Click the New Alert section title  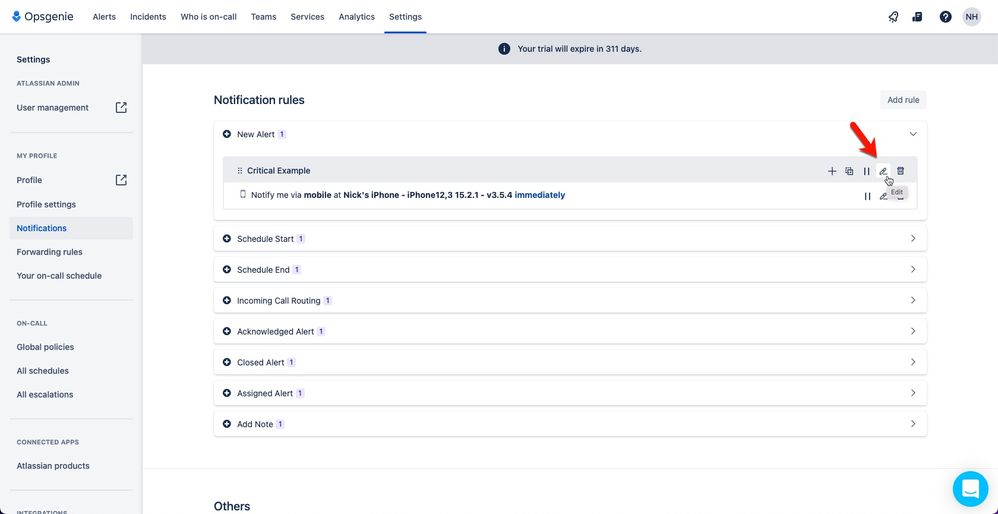point(256,134)
